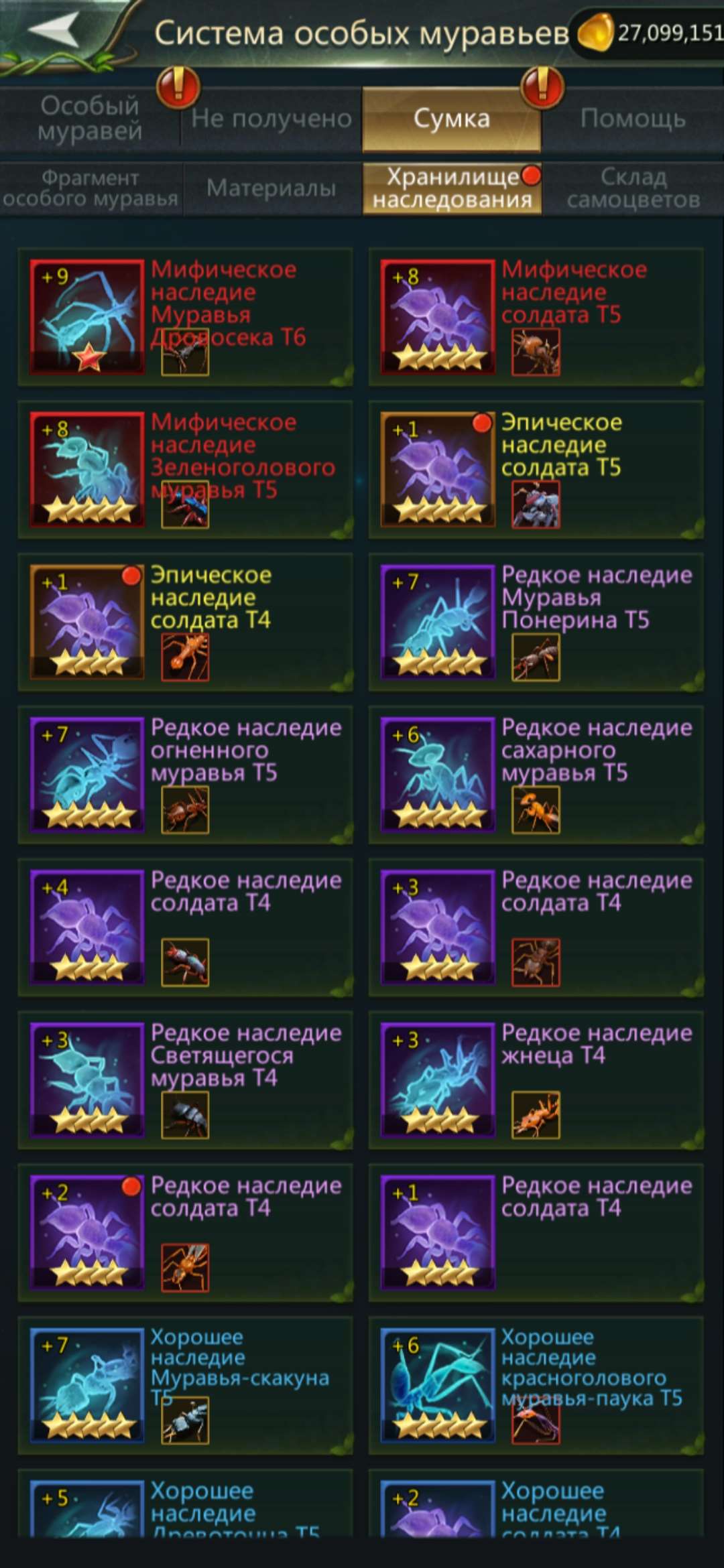Tap the +8 Зеленоголового муравья T5 thumbnail
Viewport: 724px width, 1568px height.
pyautogui.click(x=87, y=470)
